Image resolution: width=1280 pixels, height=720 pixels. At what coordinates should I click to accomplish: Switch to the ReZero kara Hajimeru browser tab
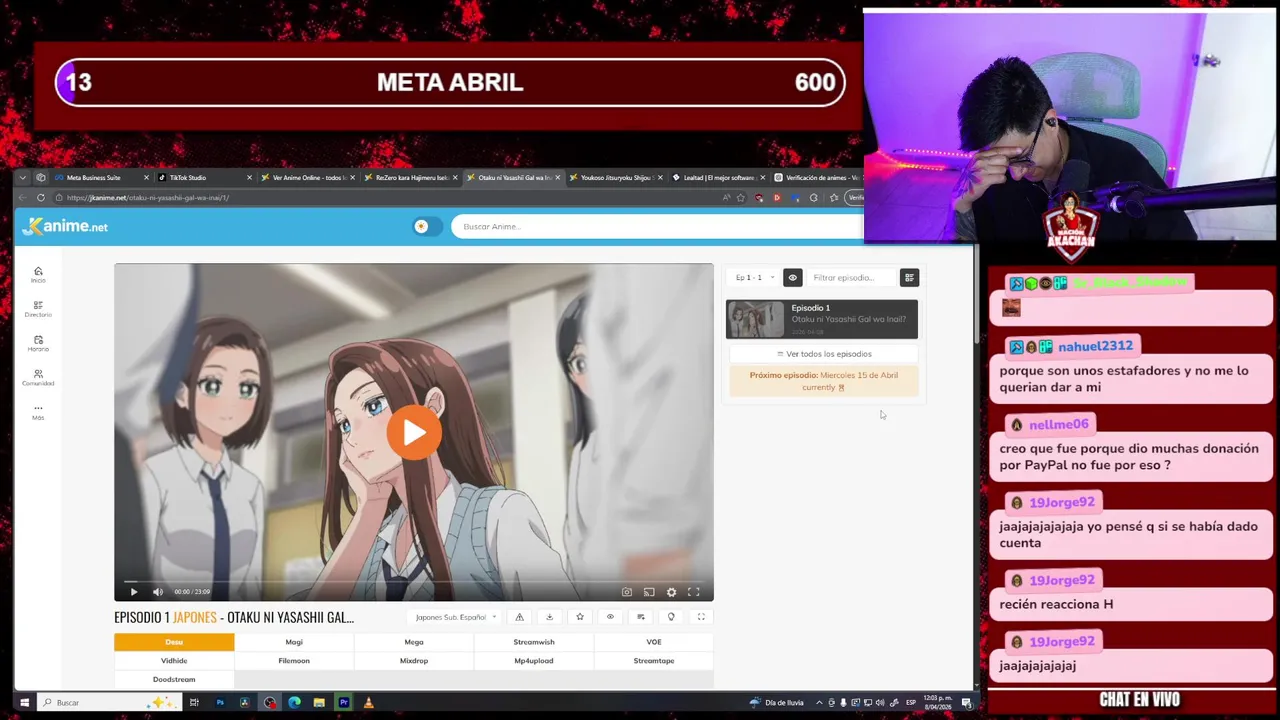411,177
